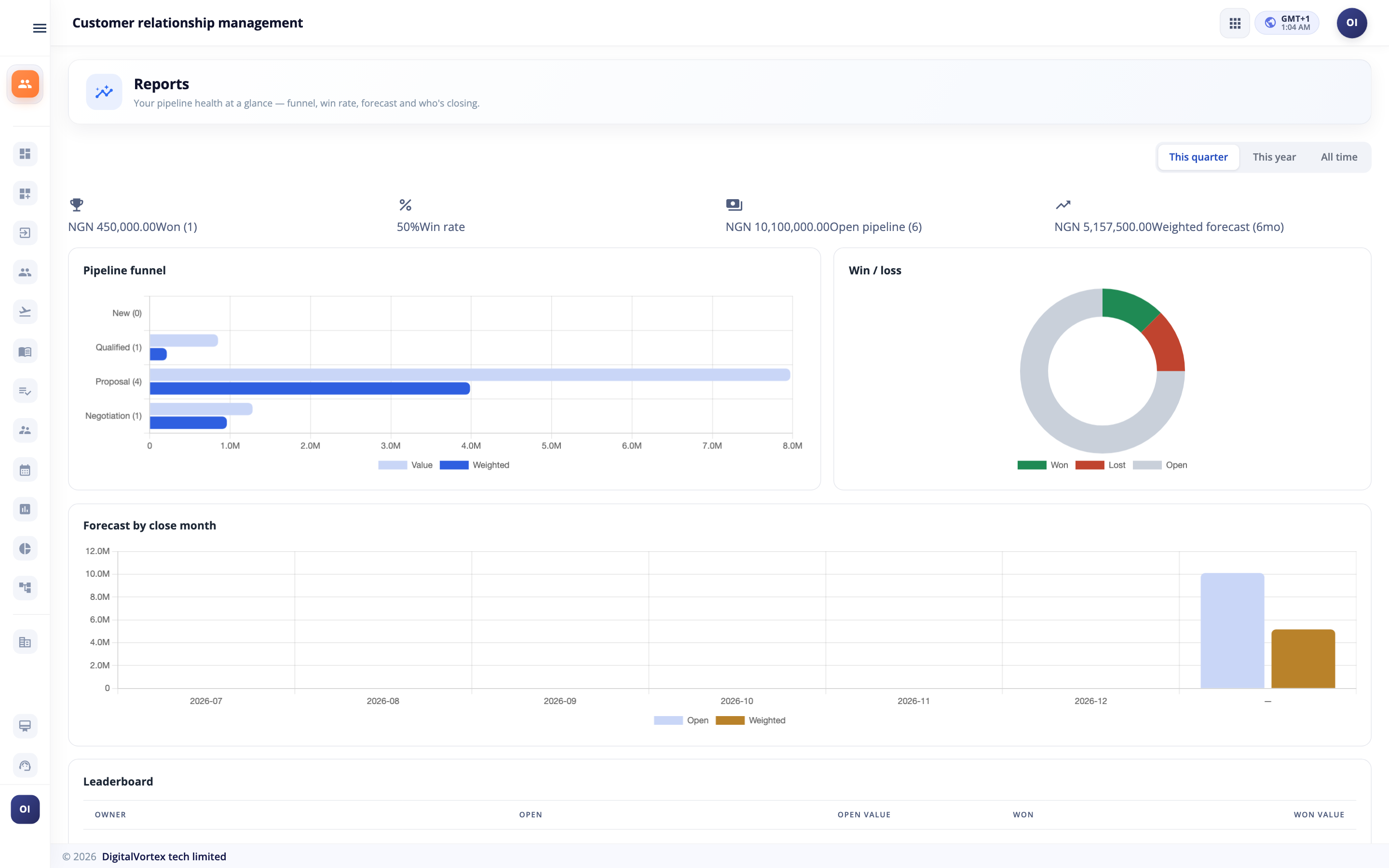The height and width of the screenshot is (868, 1389).
Task: Click the Negotiation dark blue weighted bar
Action: [188, 423]
